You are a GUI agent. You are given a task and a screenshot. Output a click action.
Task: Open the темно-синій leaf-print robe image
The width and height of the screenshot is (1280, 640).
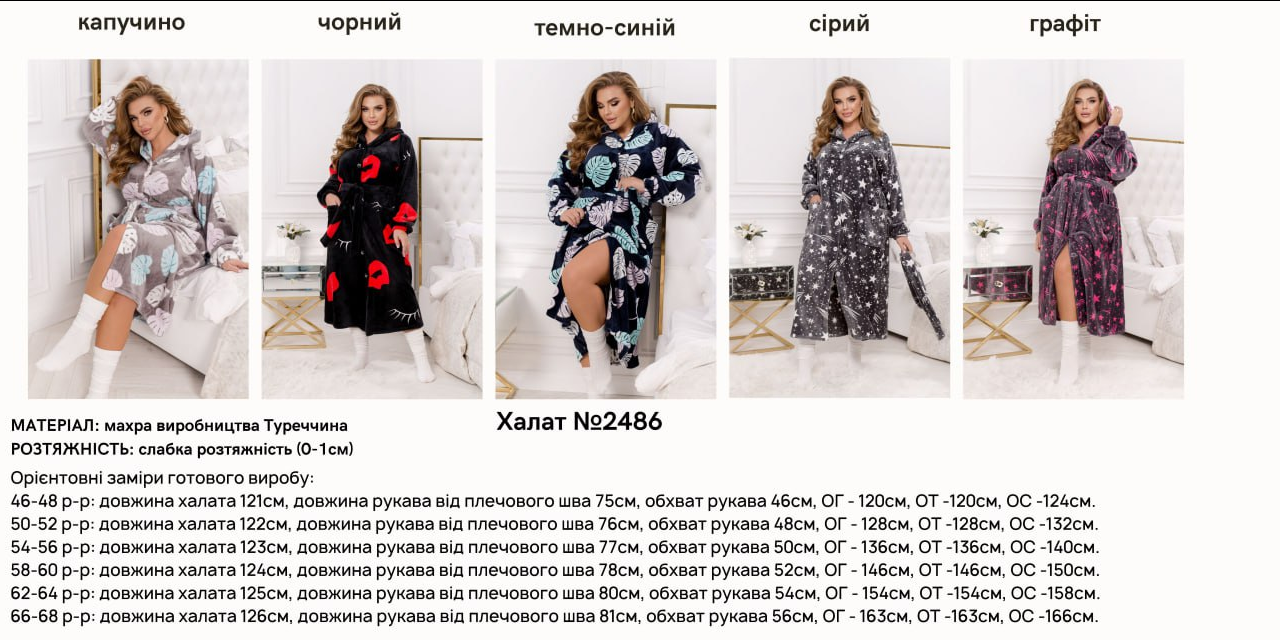coord(606,229)
